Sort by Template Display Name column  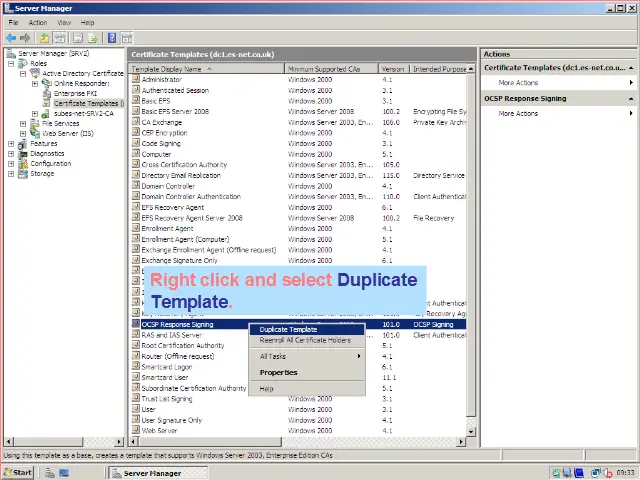(206, 69)
